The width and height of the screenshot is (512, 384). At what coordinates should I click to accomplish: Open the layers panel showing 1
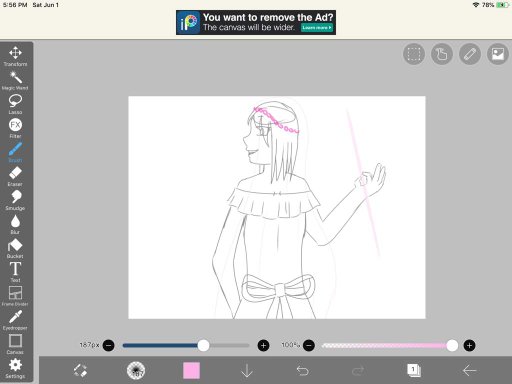414,370
